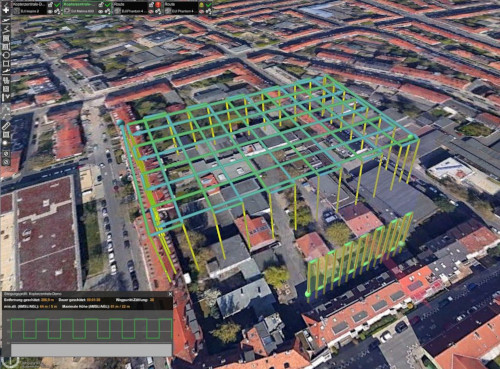500x369 pixels.
Task: Open route parameters on the second route card
Action: [x=108, y=11]
